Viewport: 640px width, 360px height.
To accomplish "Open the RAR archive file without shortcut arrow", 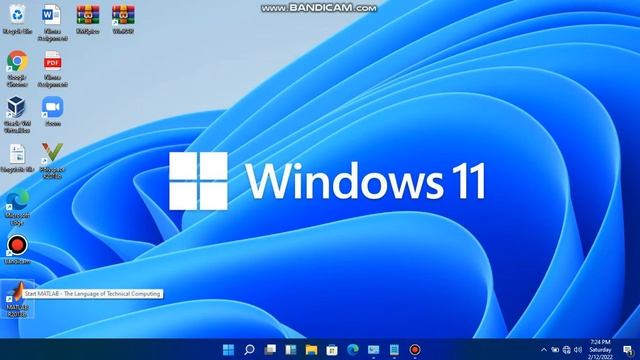I will click(x=88, y=18).
